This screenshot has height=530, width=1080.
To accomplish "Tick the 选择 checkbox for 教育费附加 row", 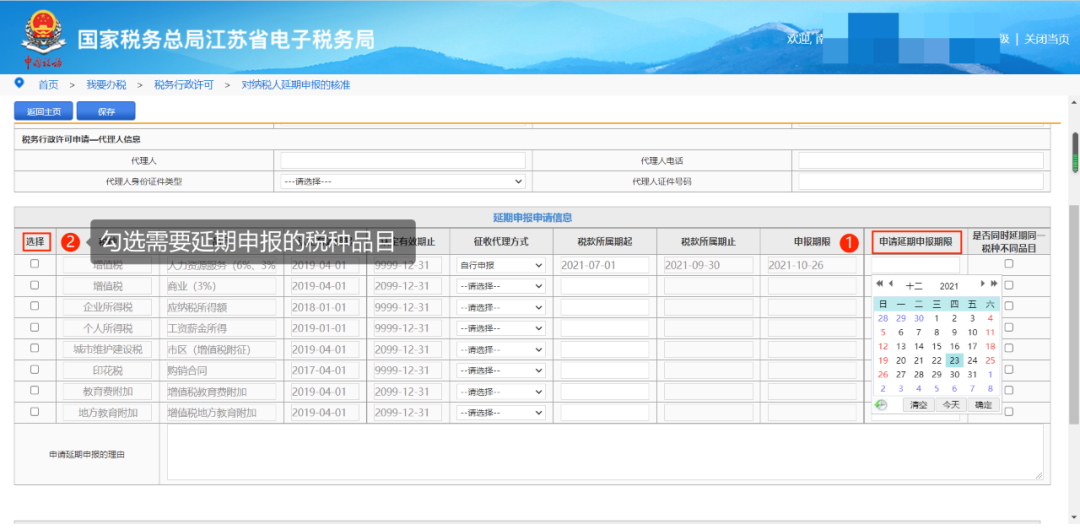I will [34, 391].
